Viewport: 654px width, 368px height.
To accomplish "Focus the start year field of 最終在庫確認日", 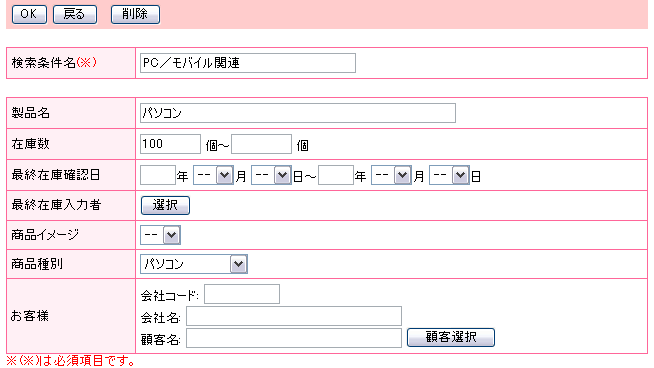I will [x=158, y=175].
